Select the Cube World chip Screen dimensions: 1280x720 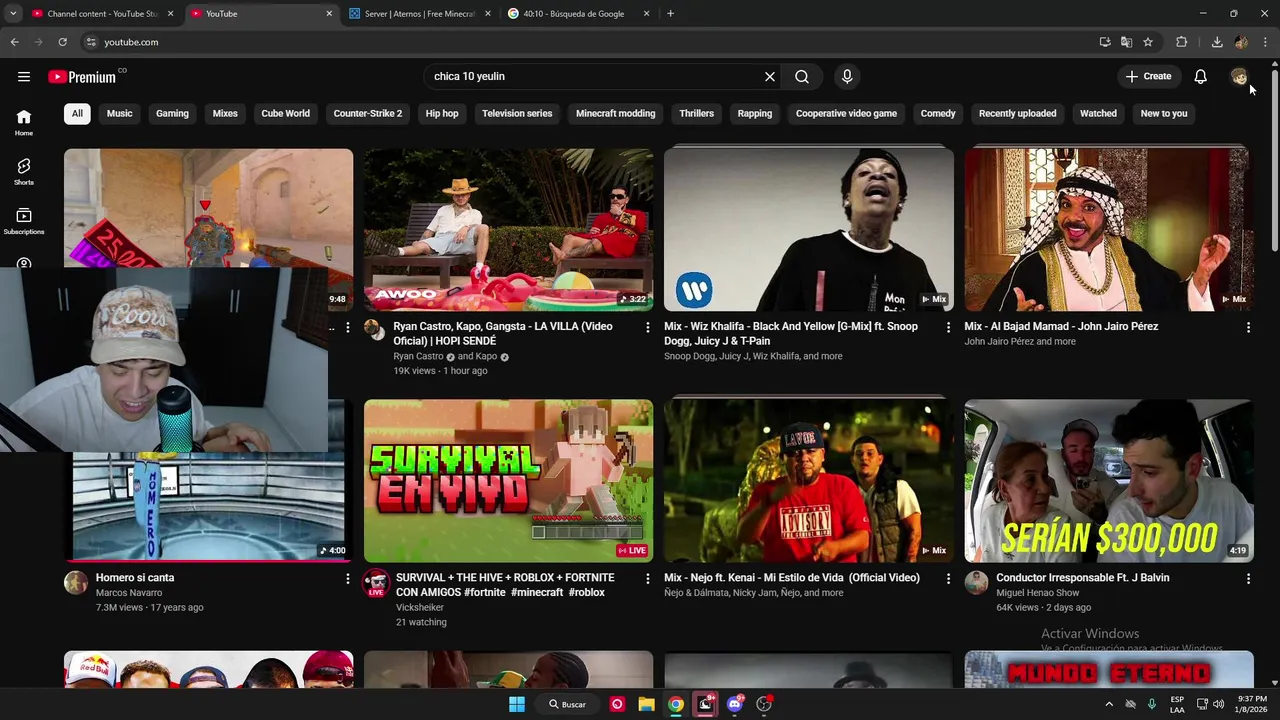coord(285,113)
